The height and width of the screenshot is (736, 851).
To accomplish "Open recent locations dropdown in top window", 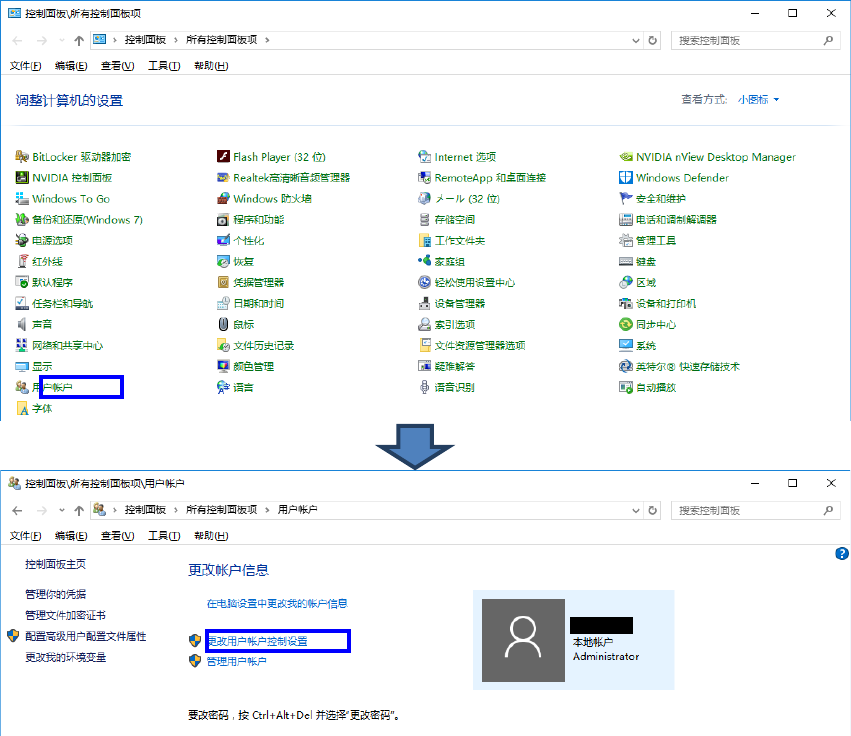I will [x=62, y=40].
